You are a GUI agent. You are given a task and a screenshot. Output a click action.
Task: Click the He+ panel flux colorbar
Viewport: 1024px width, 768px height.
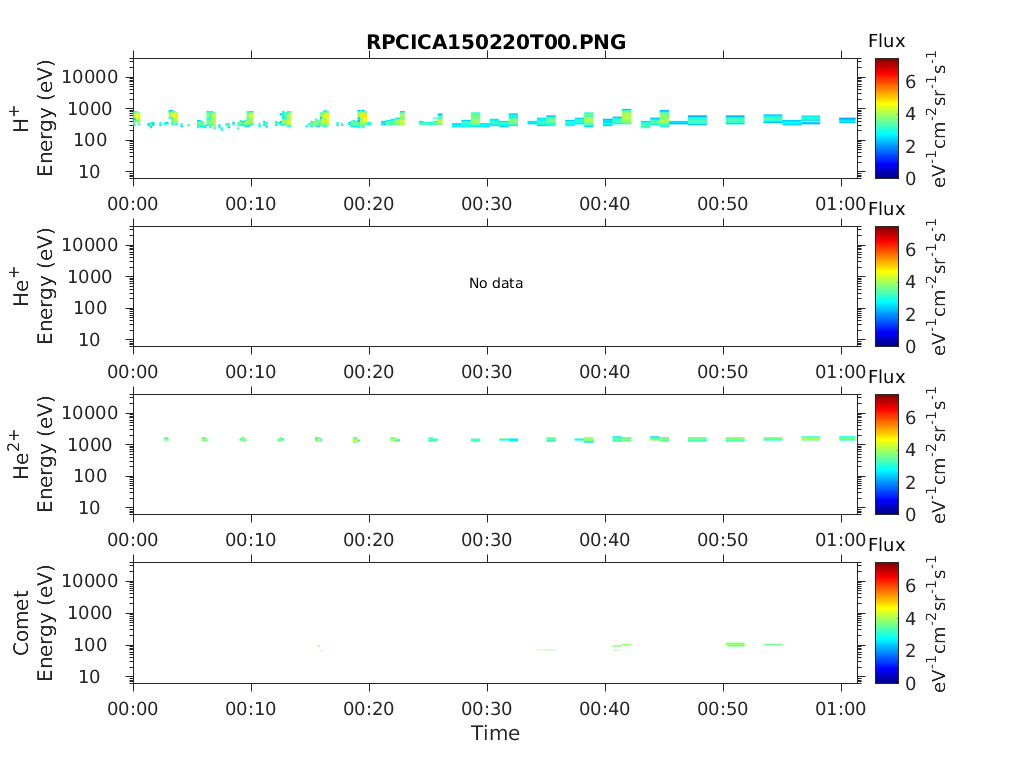(x=887, y=287)
